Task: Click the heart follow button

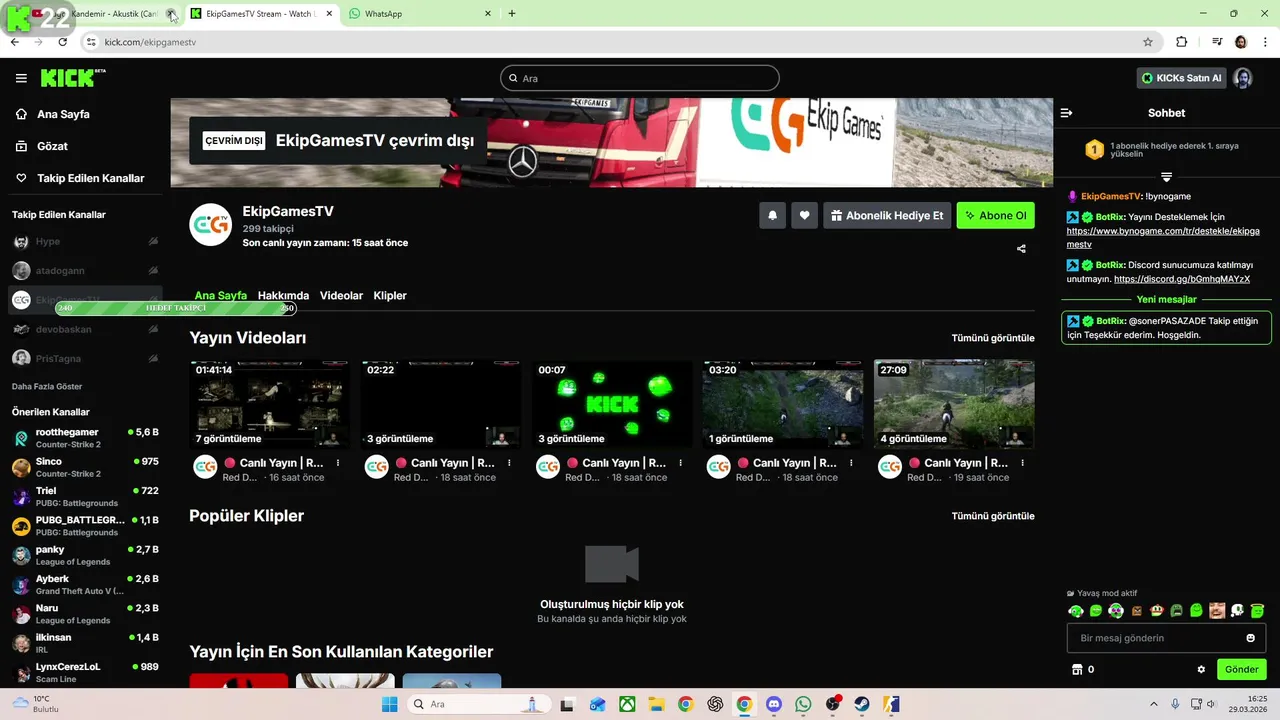Action: tap(804, 215)
